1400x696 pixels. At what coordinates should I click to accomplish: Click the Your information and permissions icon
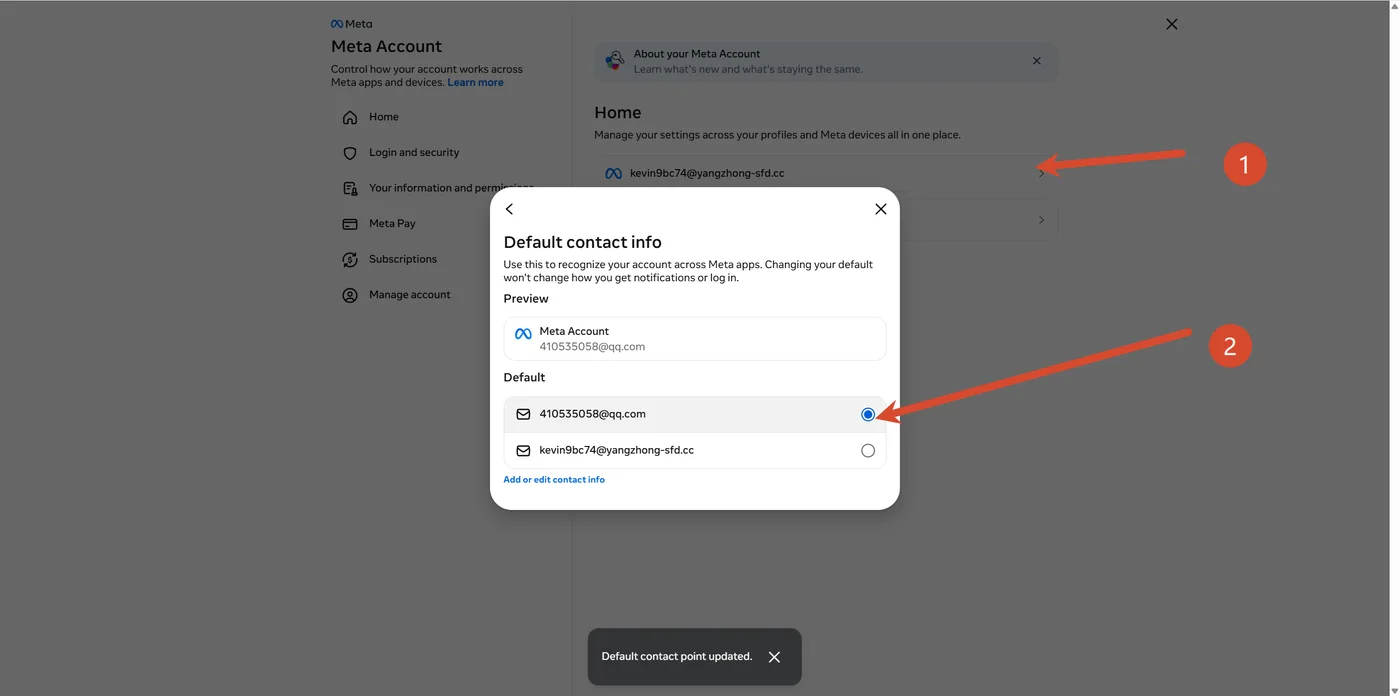[x=350, y=189]
